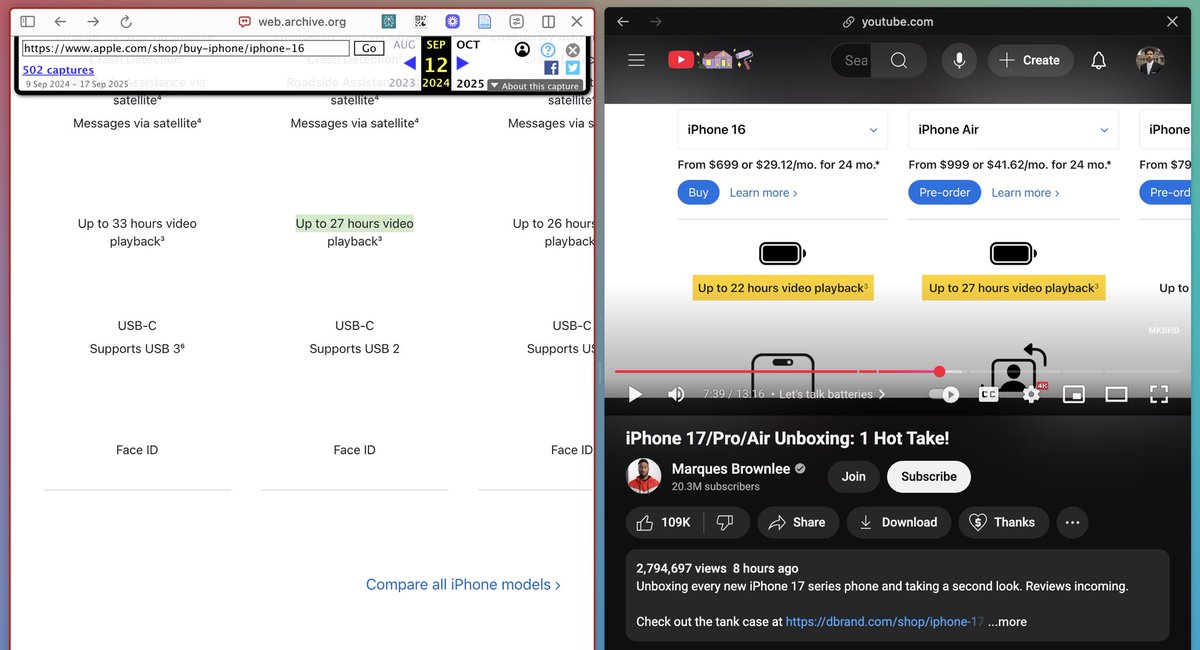Viewport: 1200px width, 650px height.
Task: Mute the video volume
Action: click(x=676, y=394)
